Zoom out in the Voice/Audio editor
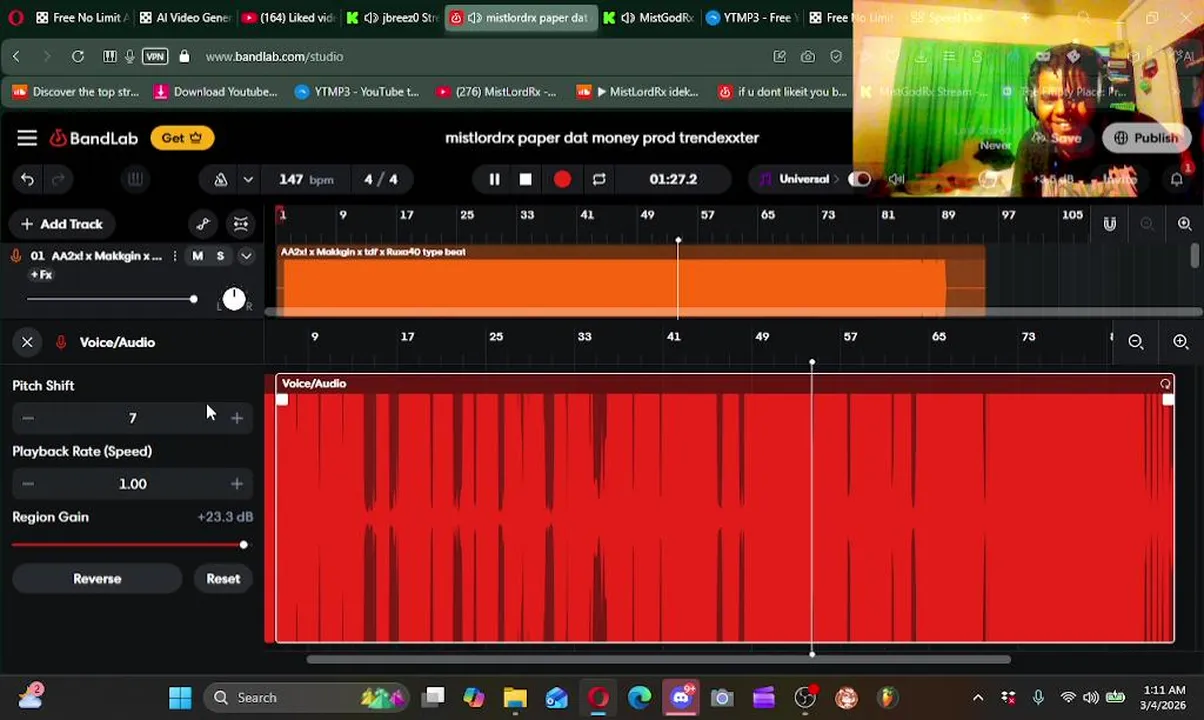 [1136, 343]
